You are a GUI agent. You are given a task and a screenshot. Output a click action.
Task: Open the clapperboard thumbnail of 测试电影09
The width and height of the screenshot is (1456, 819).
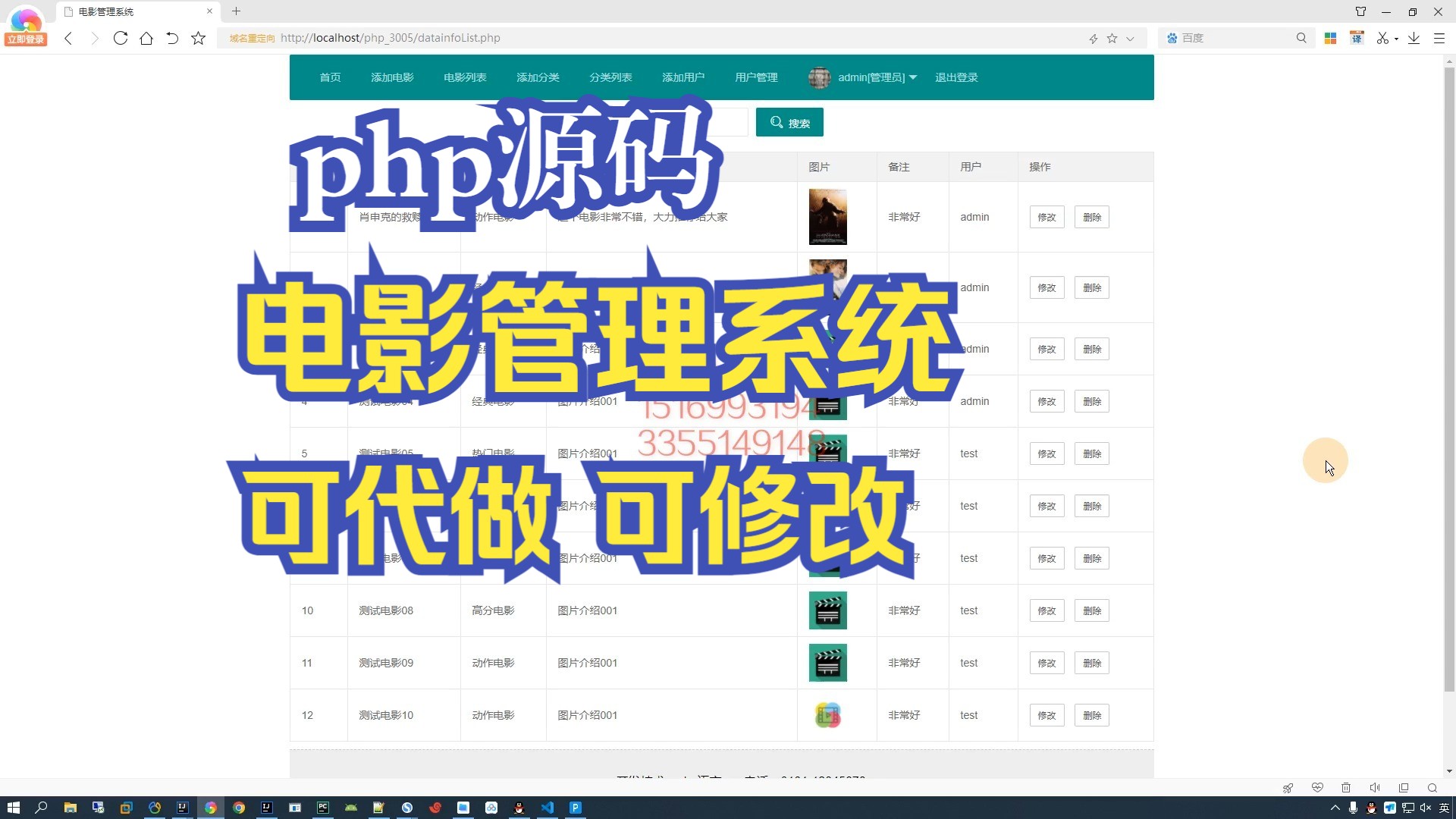coord(827,663)
